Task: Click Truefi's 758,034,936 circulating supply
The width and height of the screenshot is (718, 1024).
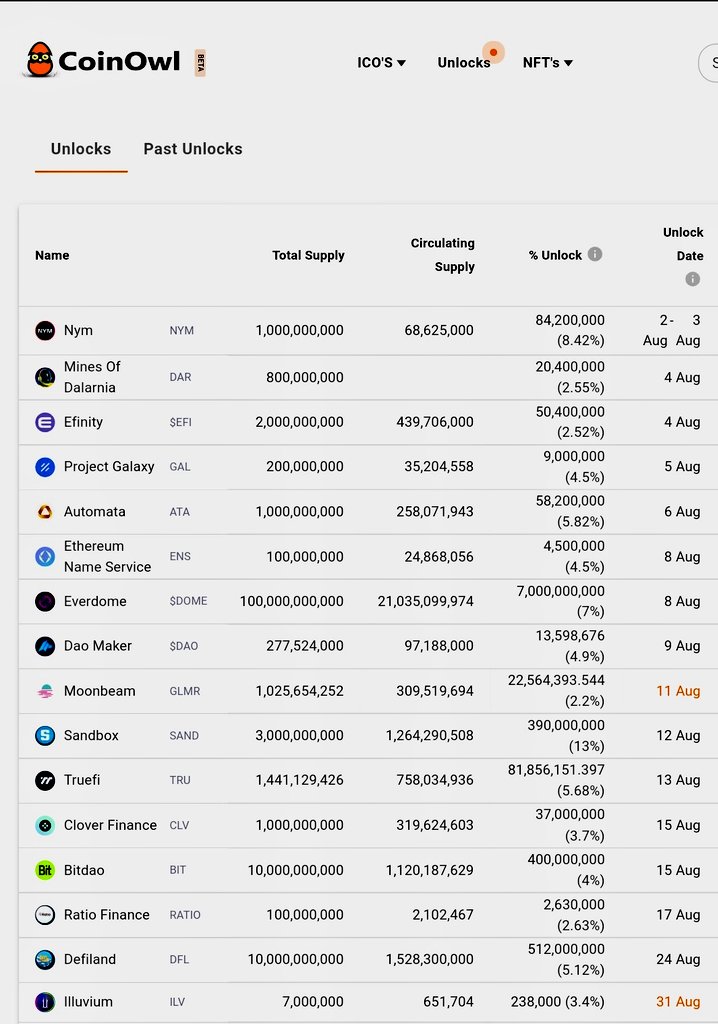Action: tap(435, 780)
